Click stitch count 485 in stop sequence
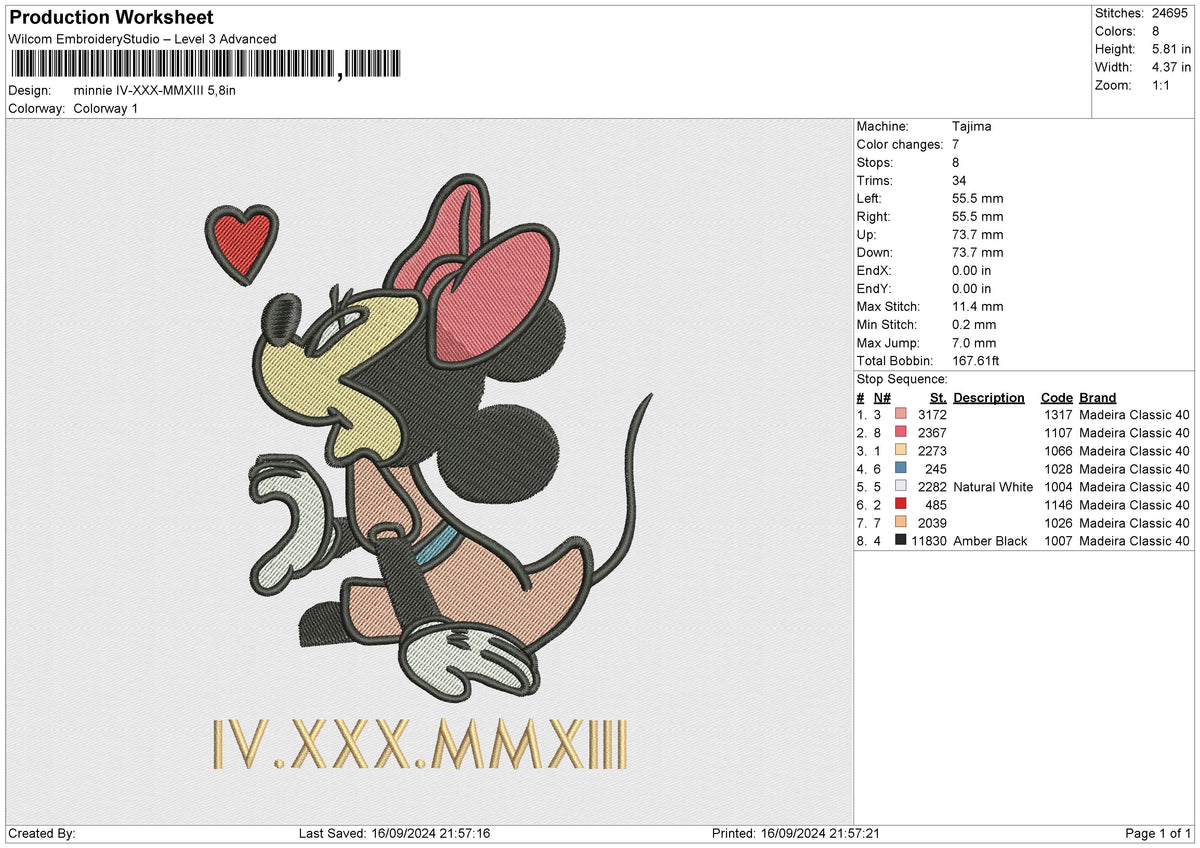The height and width of the screenshot is (848, 1200). tap(935, 505)
